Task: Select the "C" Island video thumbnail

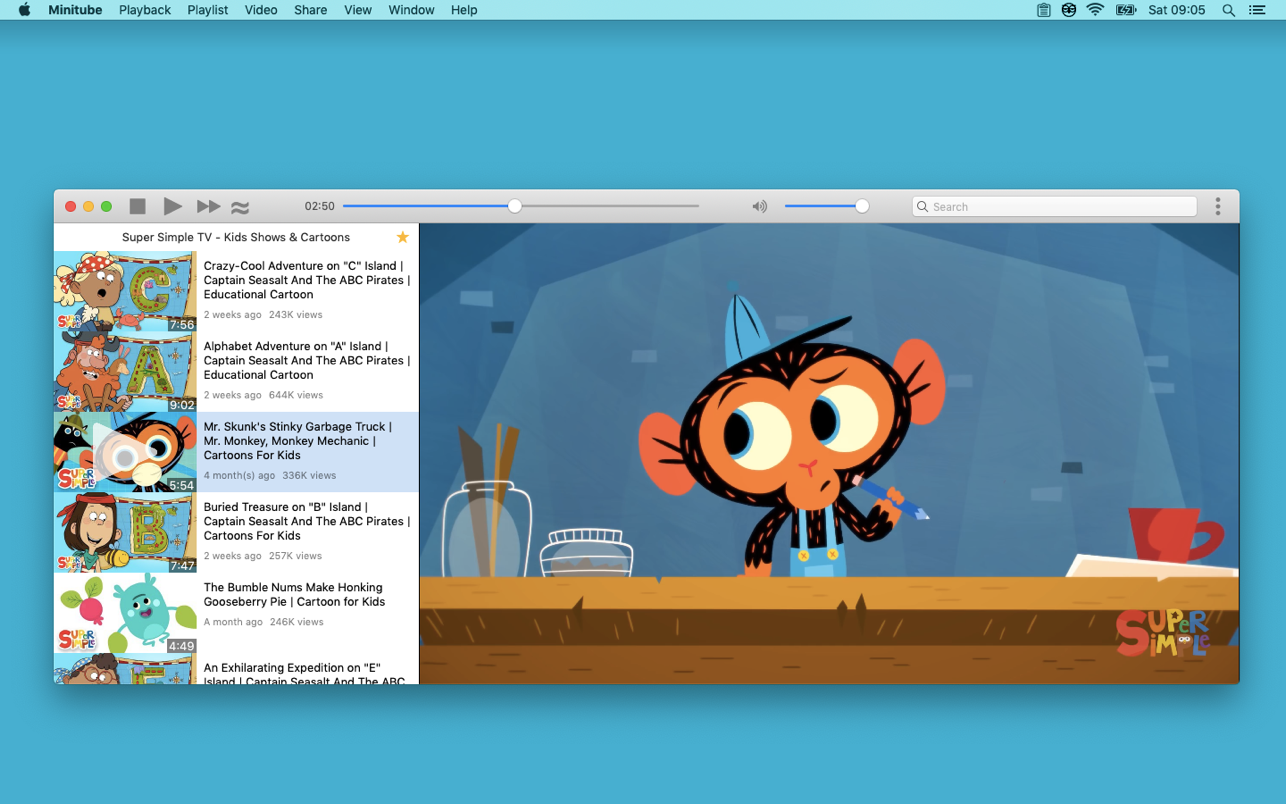Action: pyautogui.click(x=125, y=291)
